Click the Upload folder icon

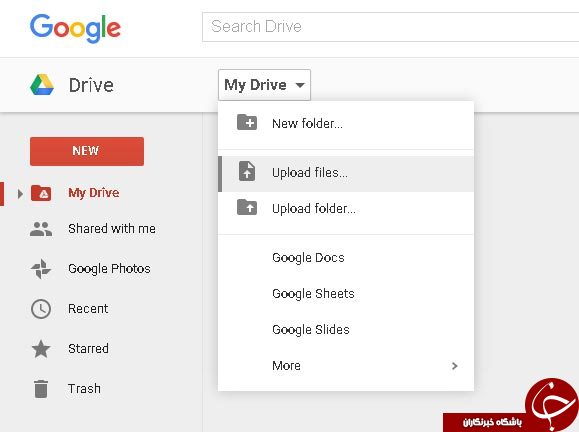point(247,207)
